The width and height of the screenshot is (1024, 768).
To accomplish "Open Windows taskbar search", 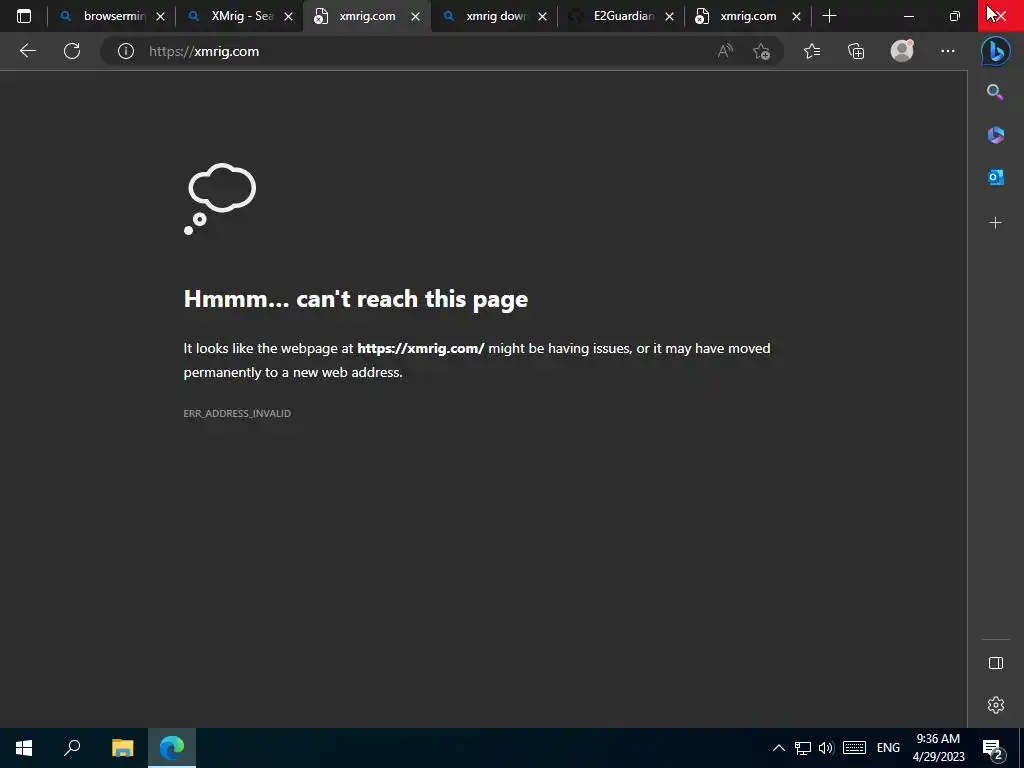I will pyautogui.click(x=72, y=748).
